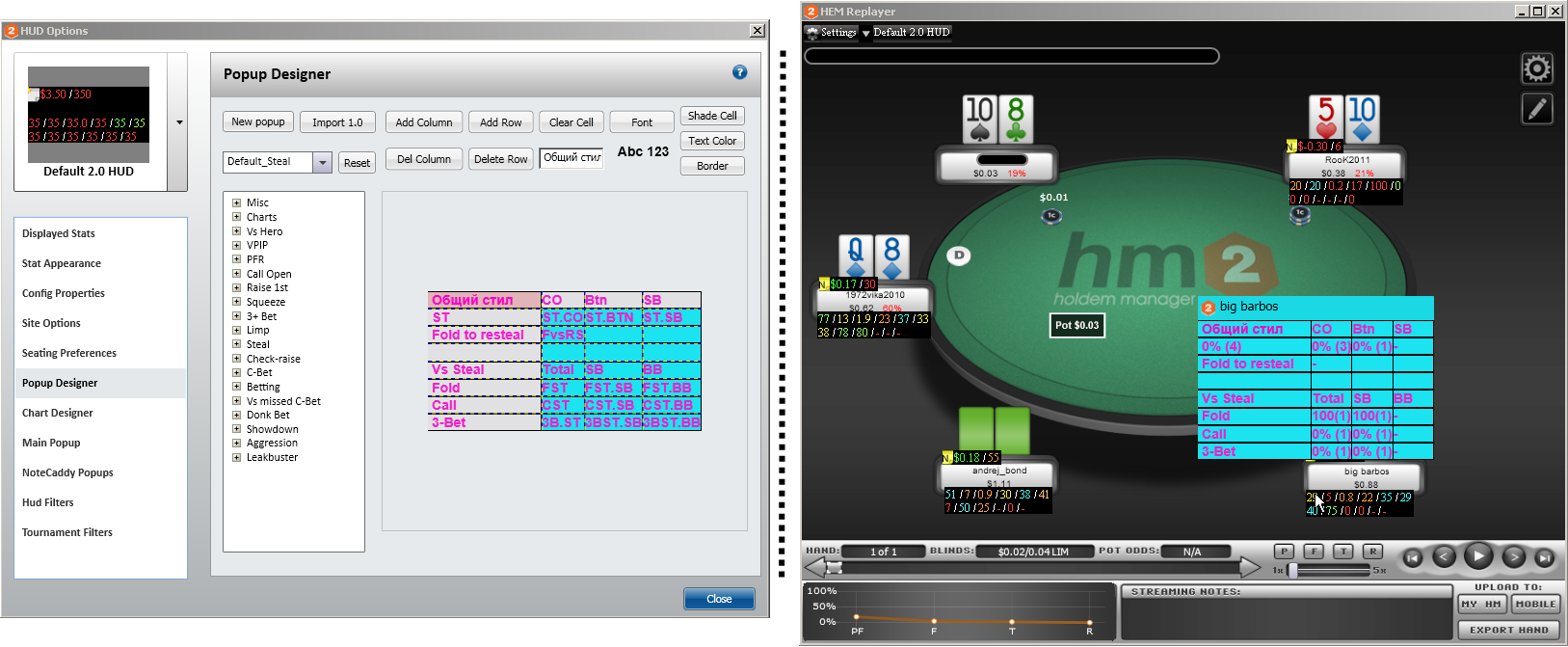Jump to river with the R button
Image resolution: width=1568 pixels, height=647 pixels.
[1373, 552]
